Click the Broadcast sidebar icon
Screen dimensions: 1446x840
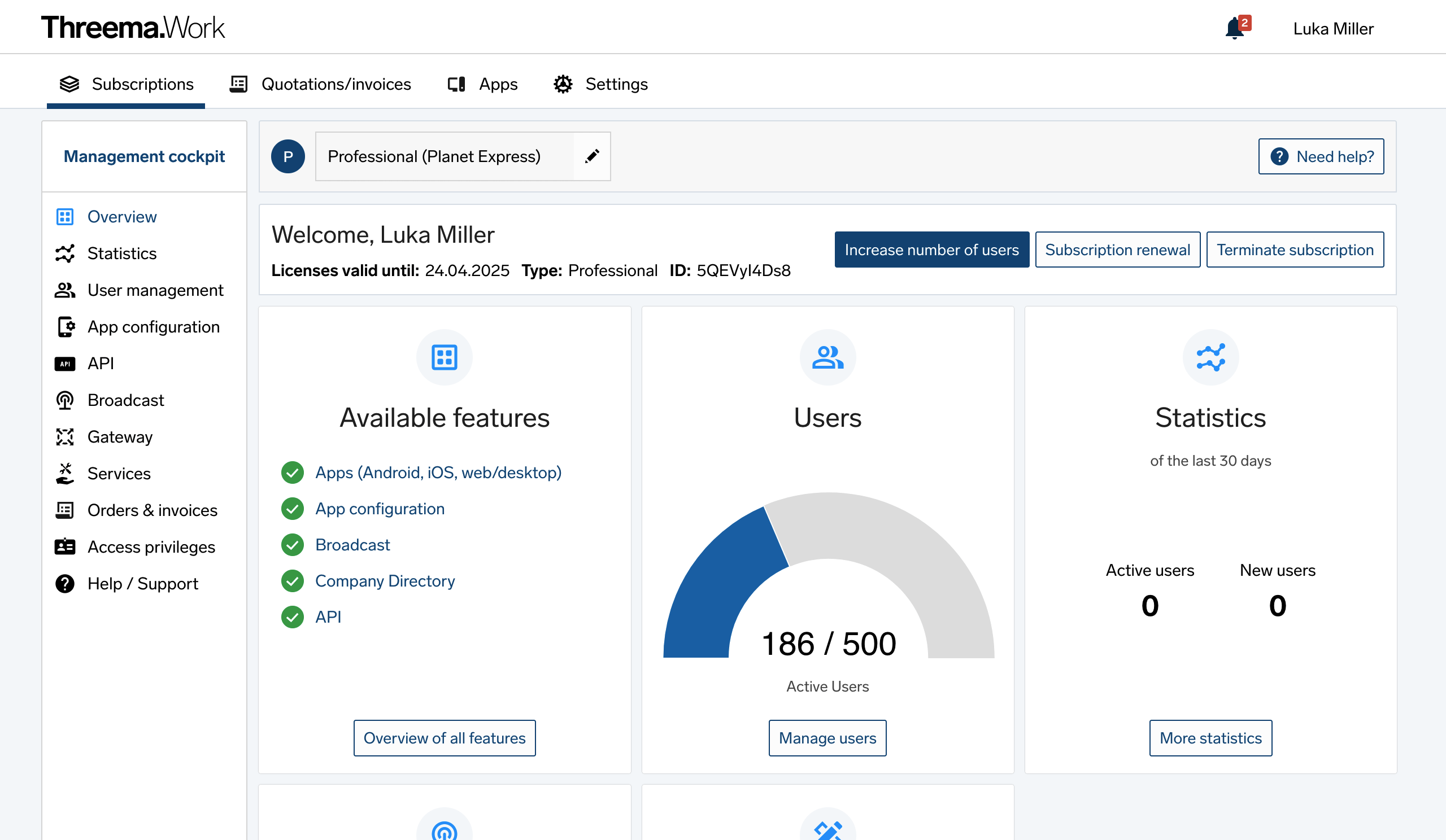(x=66, y=400)
